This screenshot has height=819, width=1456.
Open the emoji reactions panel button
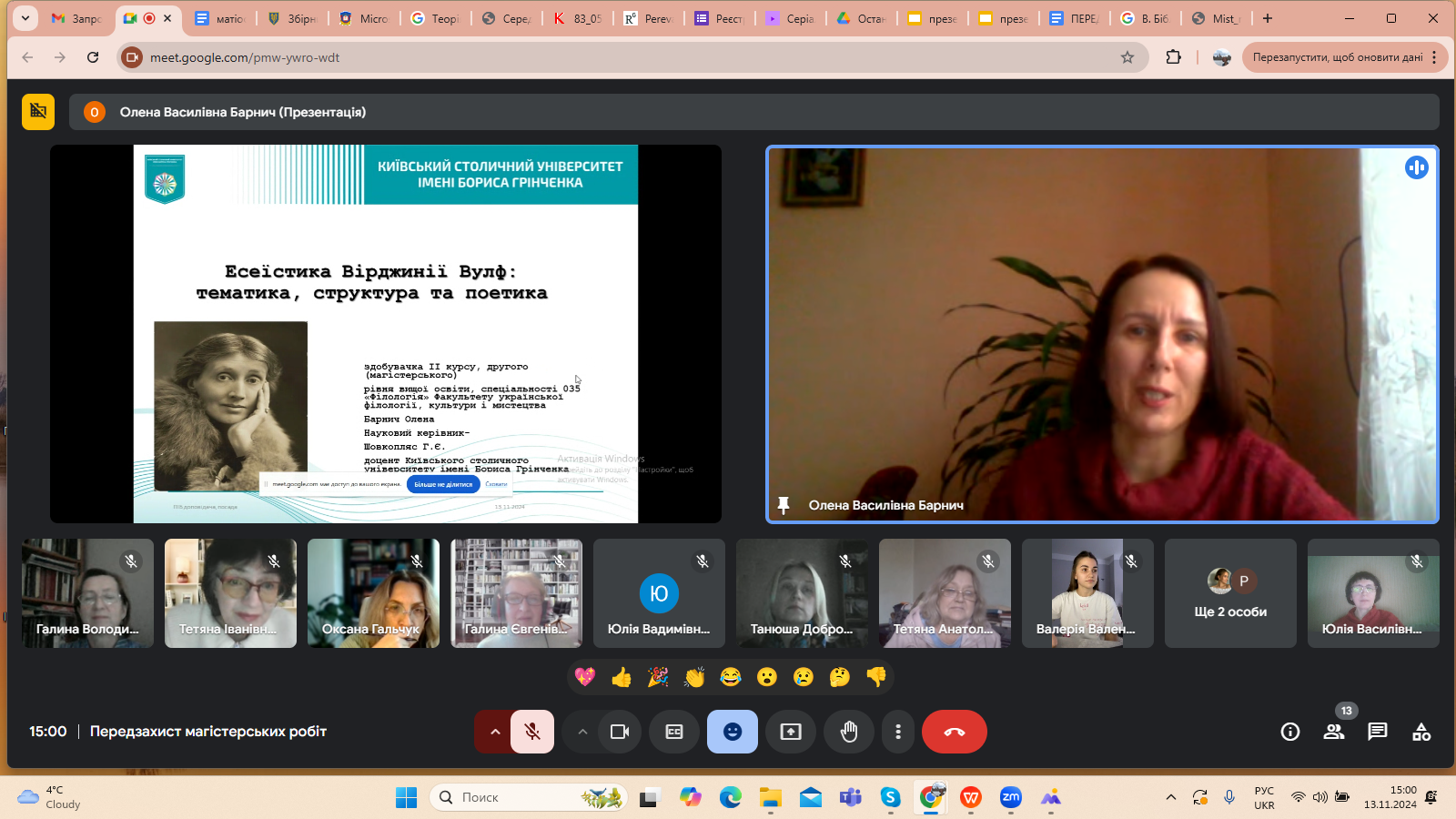click(x=732, y=732)
